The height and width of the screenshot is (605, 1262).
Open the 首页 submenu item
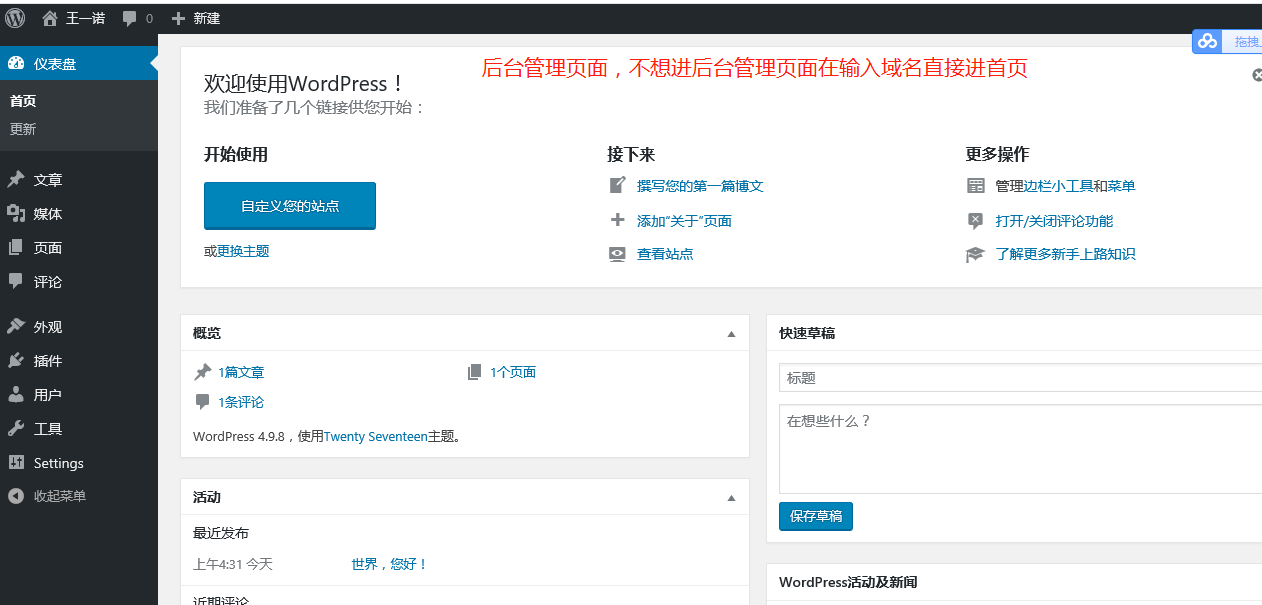pyautogui.click(x=23, y=101)
